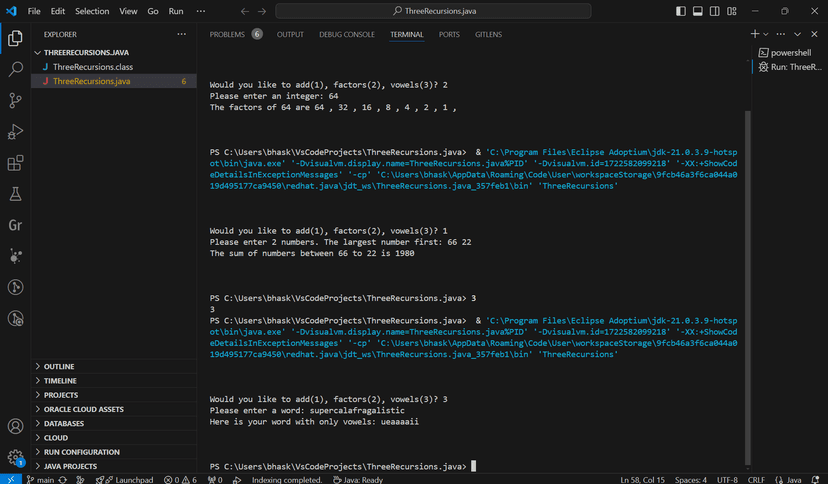Toggle bottom panel visibility
This screenshot has width=828, height=484.
coord(698,11)
